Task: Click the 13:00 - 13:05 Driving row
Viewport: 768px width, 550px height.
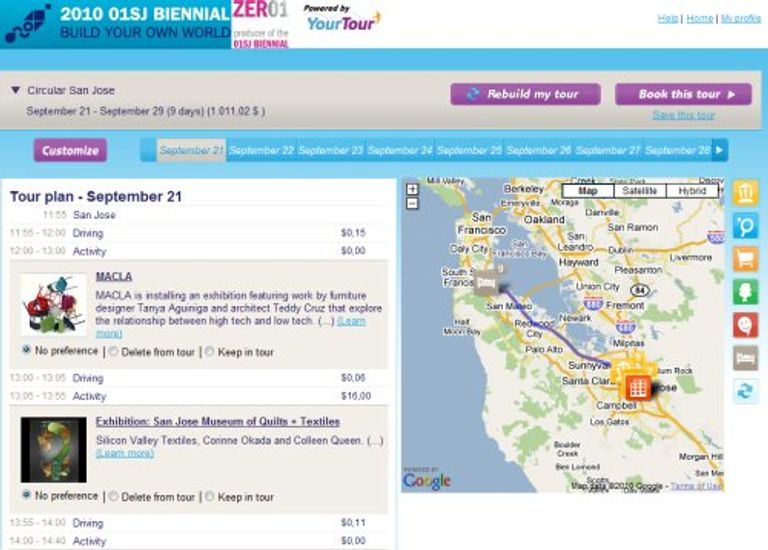Action: coord(198,378)
